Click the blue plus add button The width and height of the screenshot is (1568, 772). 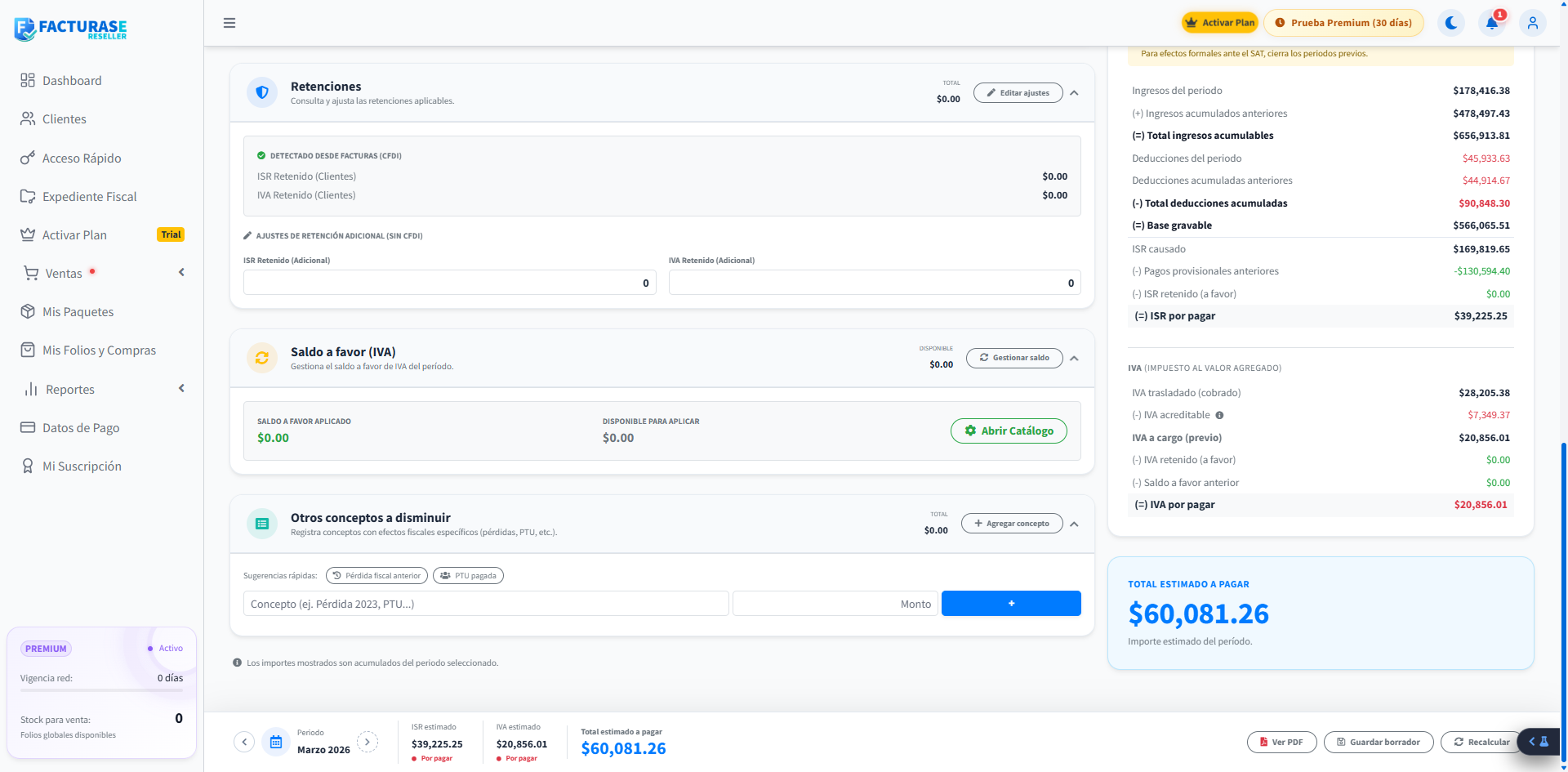(x=1011, y=604)
